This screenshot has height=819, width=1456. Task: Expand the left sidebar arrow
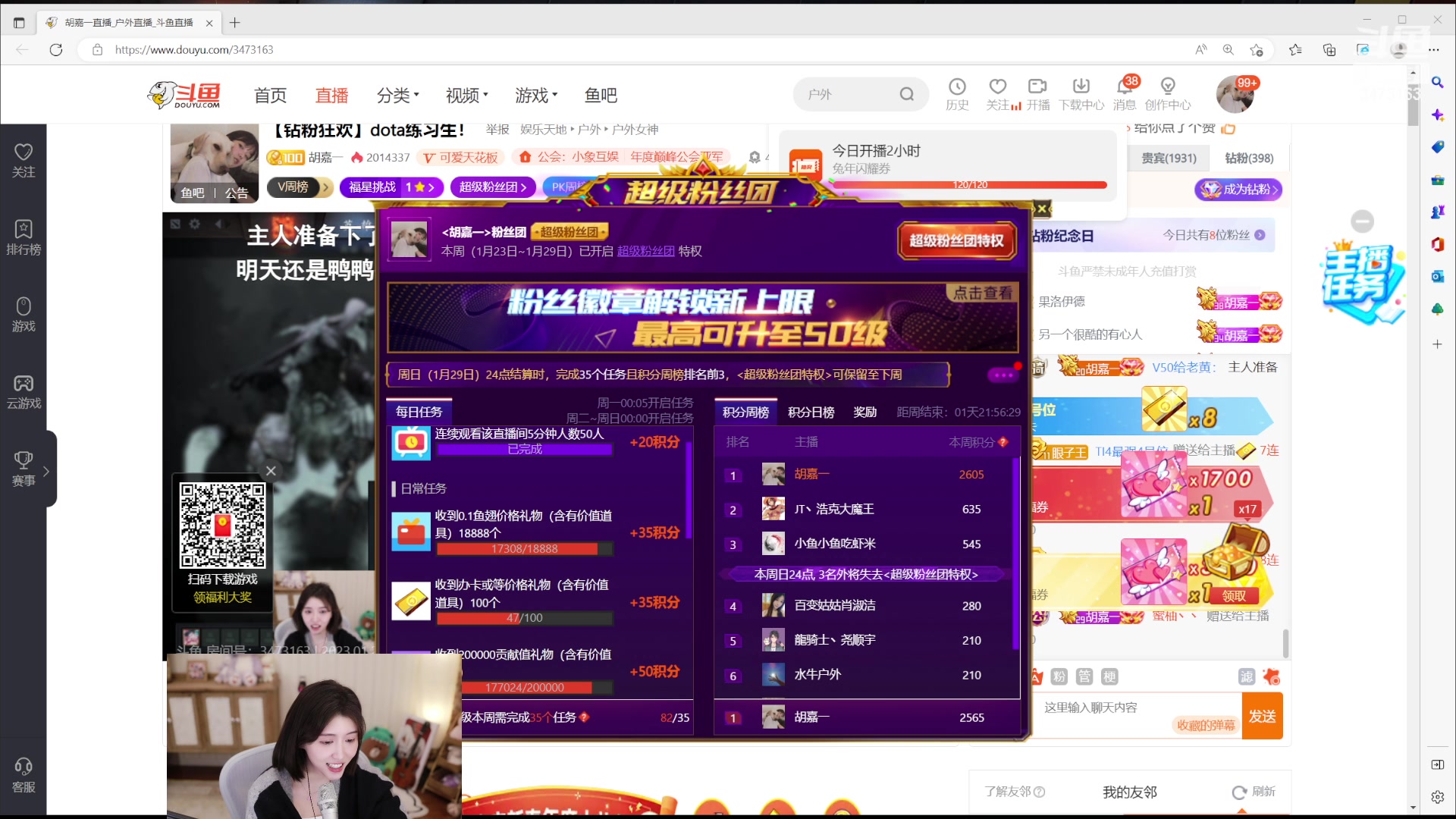pyautogui.click(x=46, y=471)
